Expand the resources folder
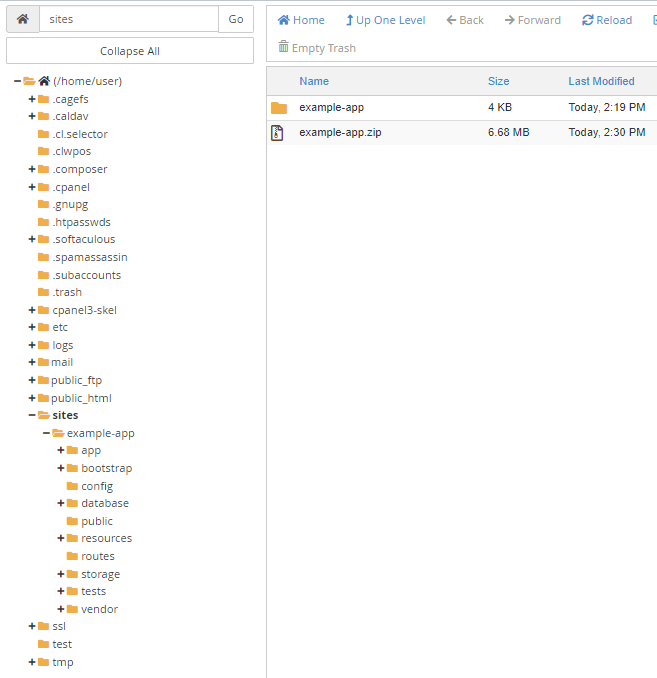Image resolution: width=657 pixels, height=678 pixels. click(x=61, y=538)
